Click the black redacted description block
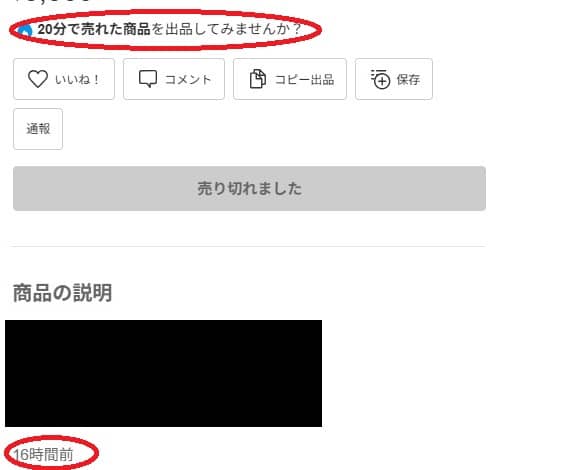The image size is (564, 470). pyautogui.click(x=163, y=373)
